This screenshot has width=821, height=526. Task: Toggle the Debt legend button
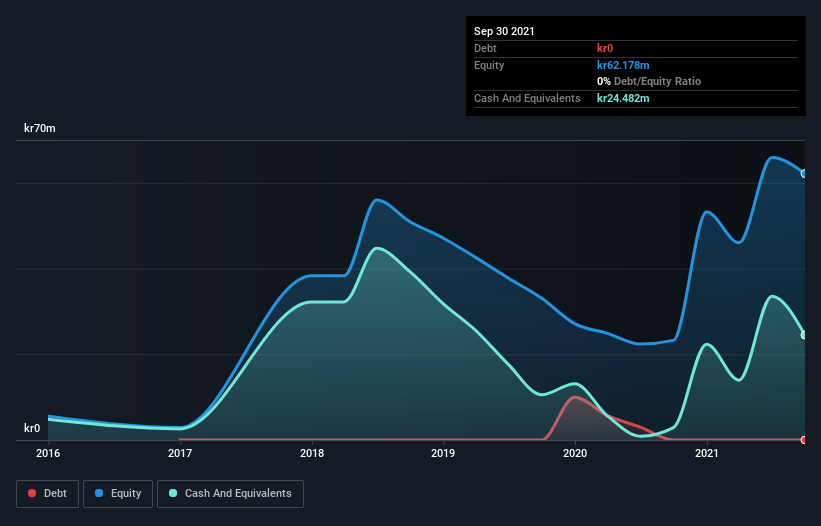click(48, 494)
